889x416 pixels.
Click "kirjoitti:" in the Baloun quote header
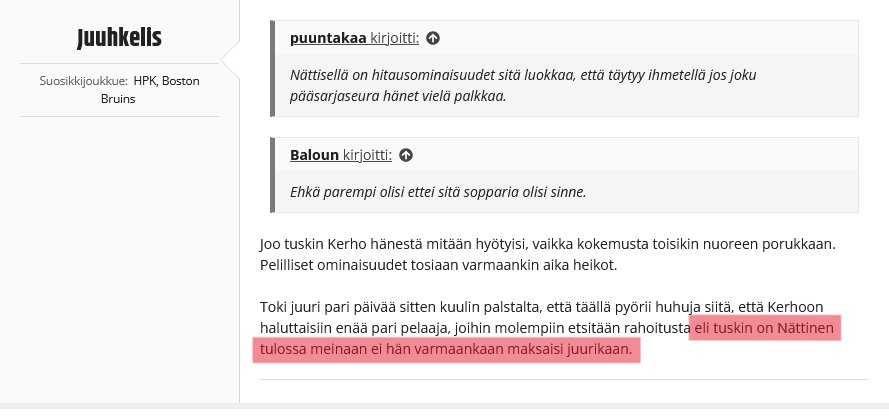click(368, 155)
